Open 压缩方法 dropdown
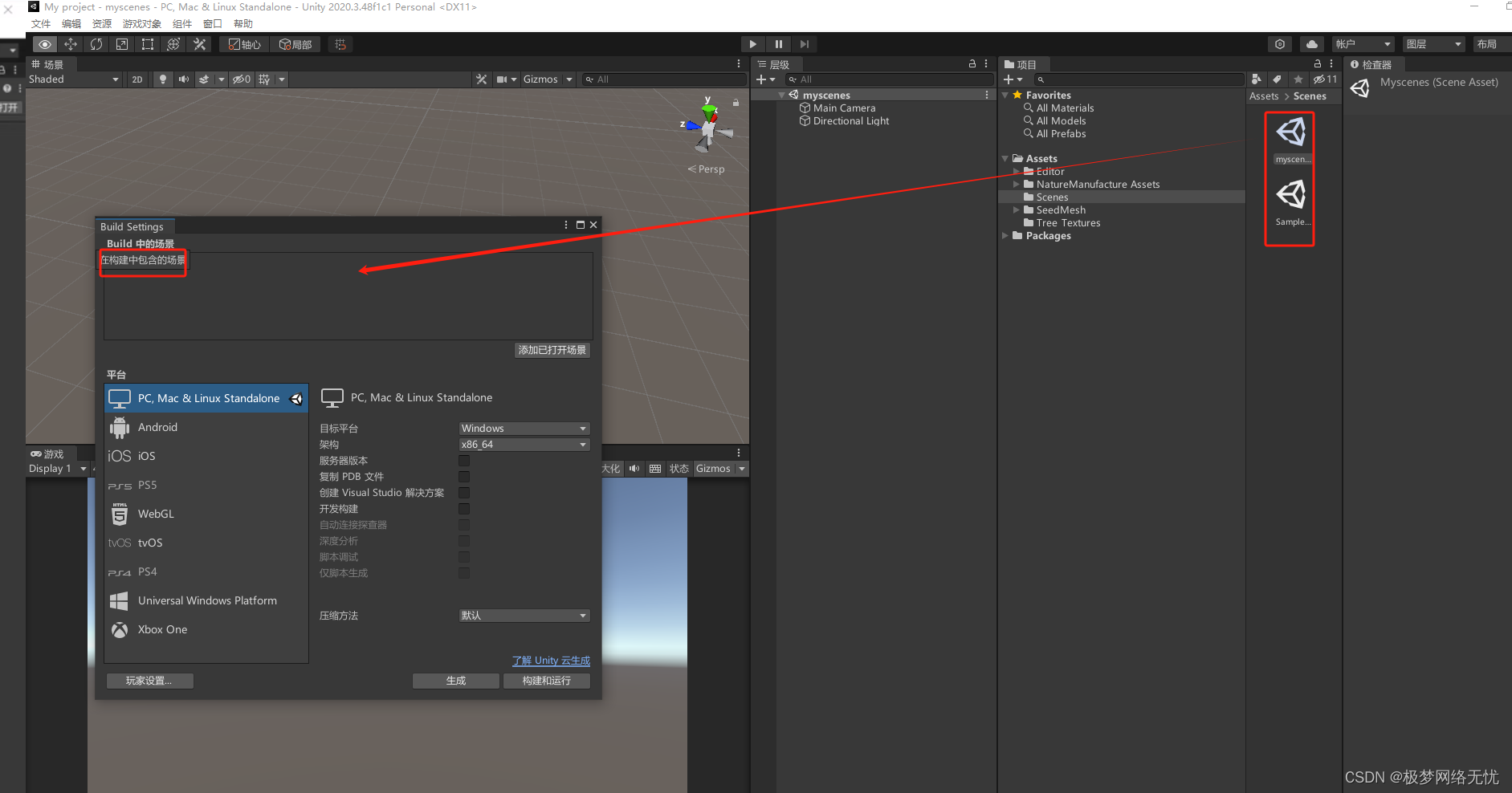The image size is (1512, 793). [x=524, y=616]
